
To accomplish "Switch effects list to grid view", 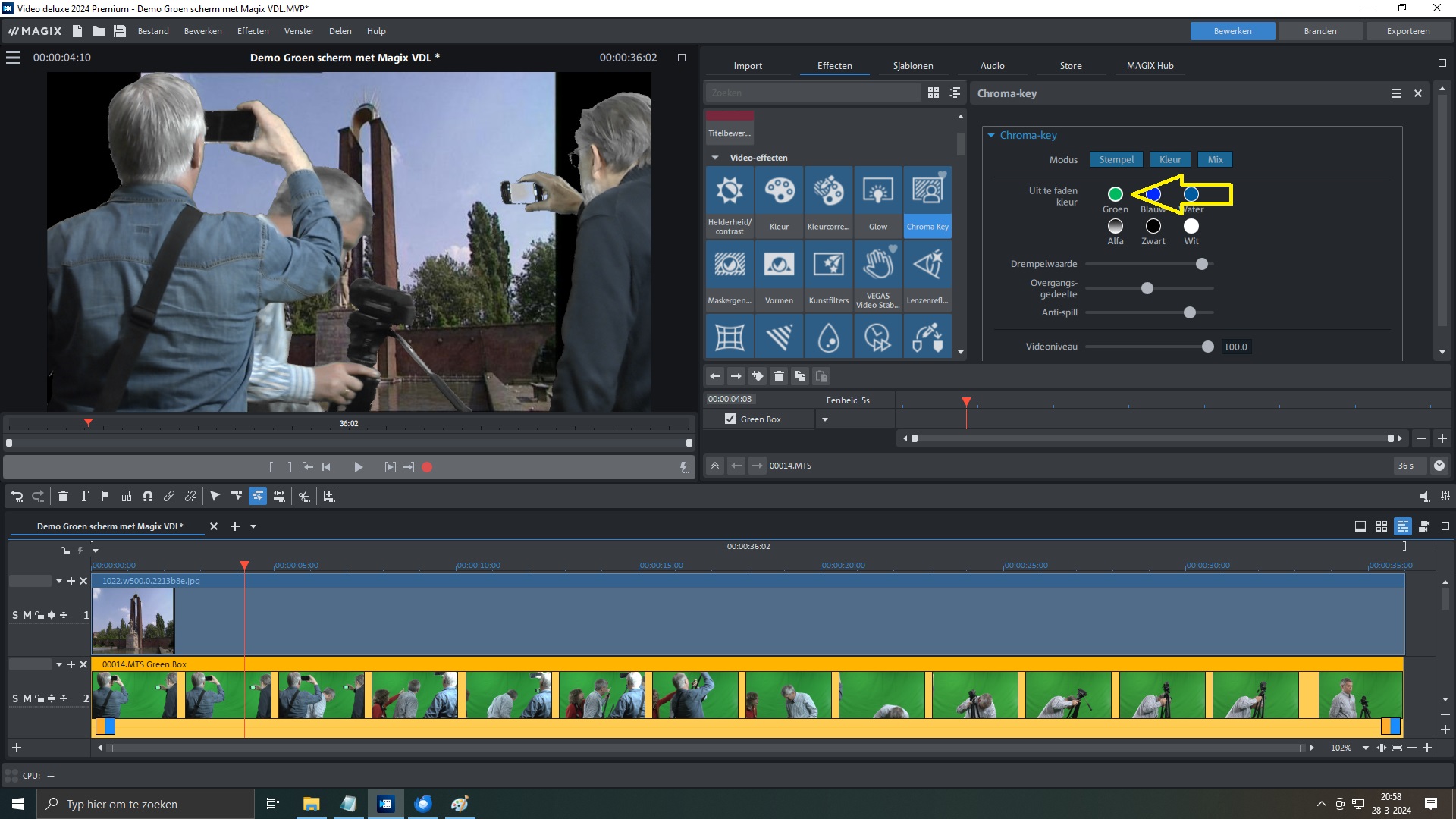I will pyautogui.click(x=934, y=93).
